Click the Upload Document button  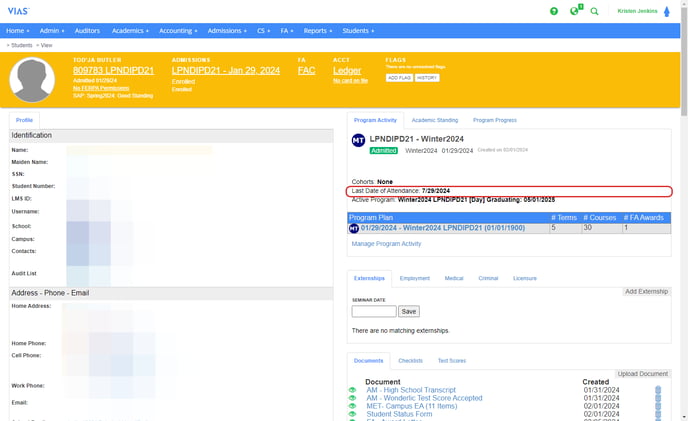(642, 373)
